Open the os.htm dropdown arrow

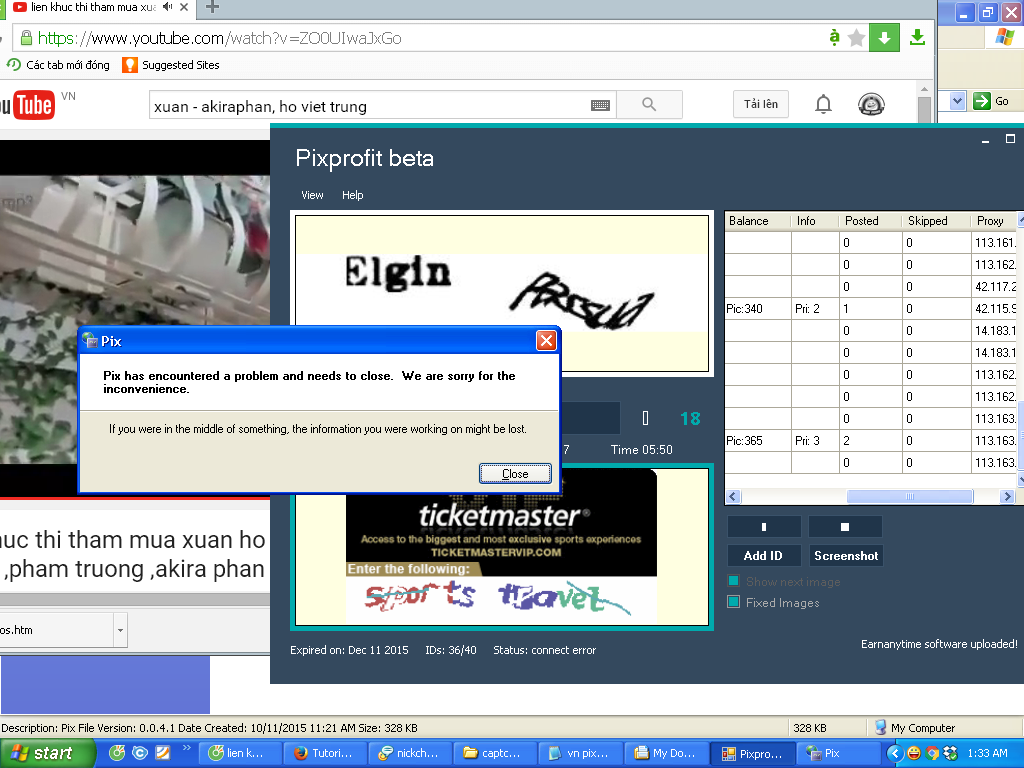tap(120, 630)
